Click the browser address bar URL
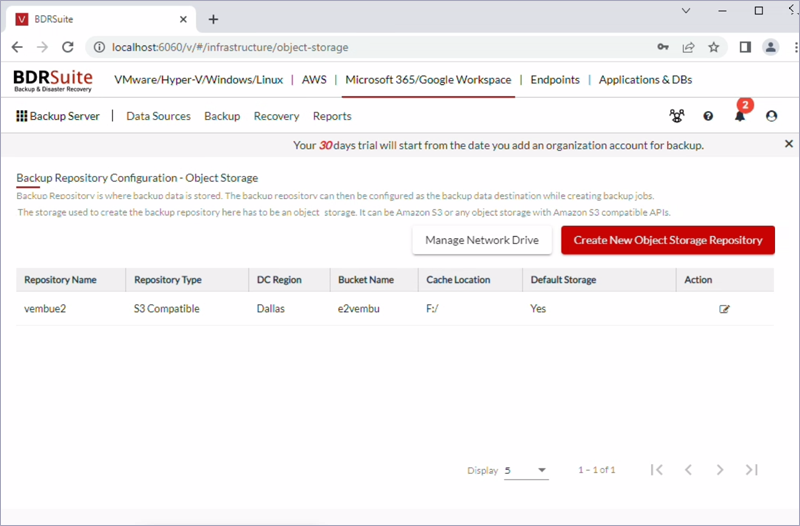800x526 pixels. click(x=230, y=47)
